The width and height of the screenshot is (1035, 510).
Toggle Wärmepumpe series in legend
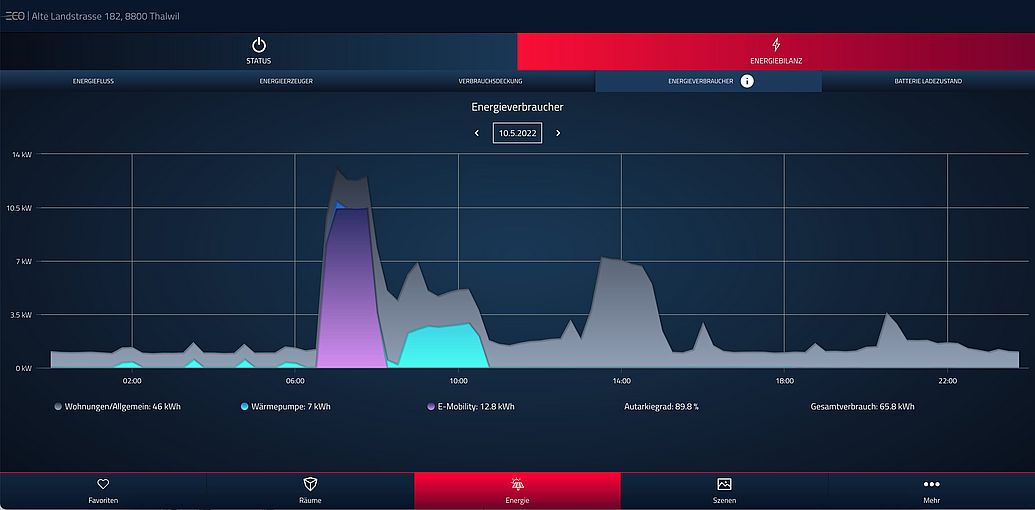[x=285, y=407]
